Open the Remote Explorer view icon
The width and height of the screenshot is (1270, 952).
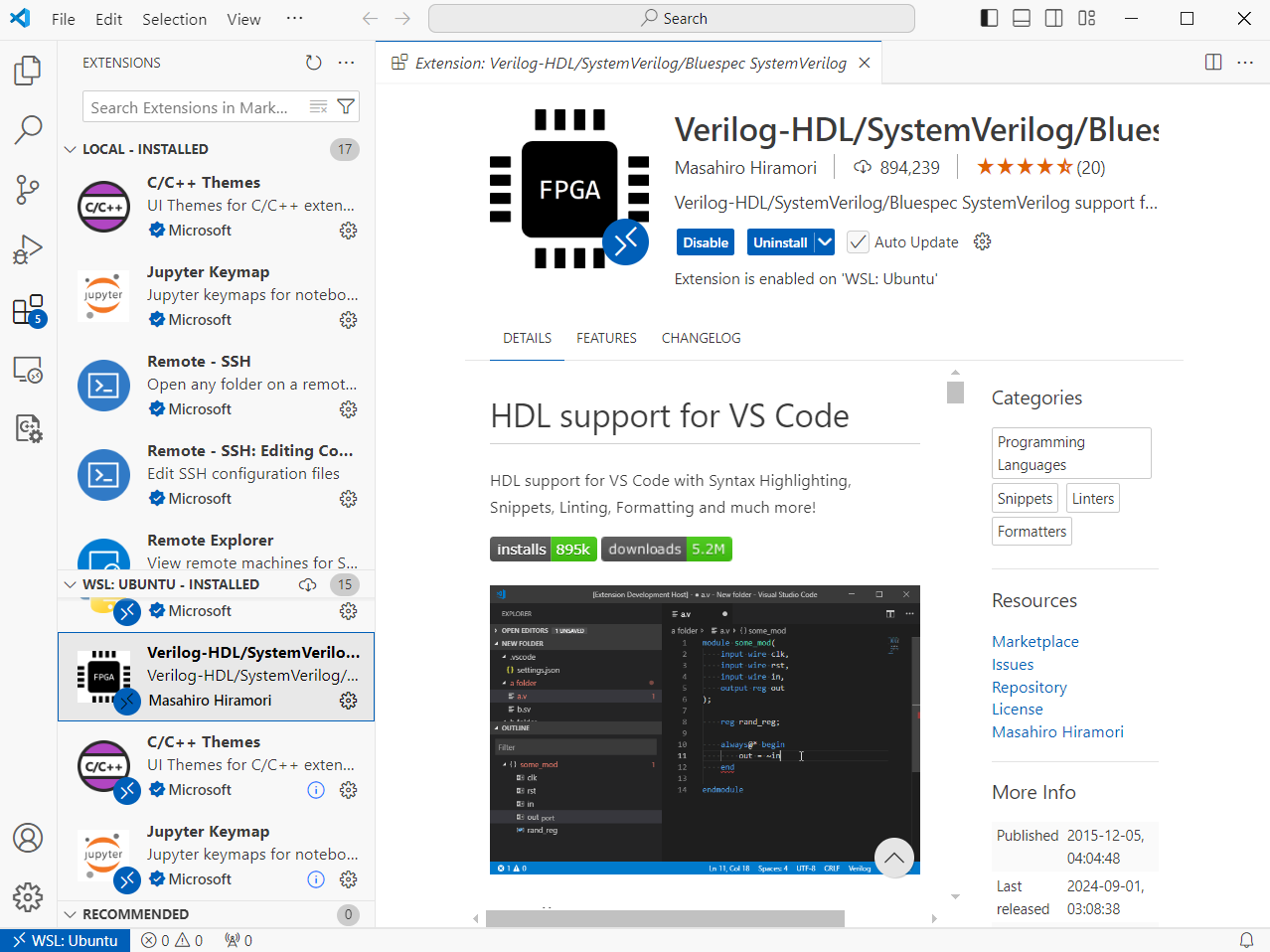coord(28,370)
